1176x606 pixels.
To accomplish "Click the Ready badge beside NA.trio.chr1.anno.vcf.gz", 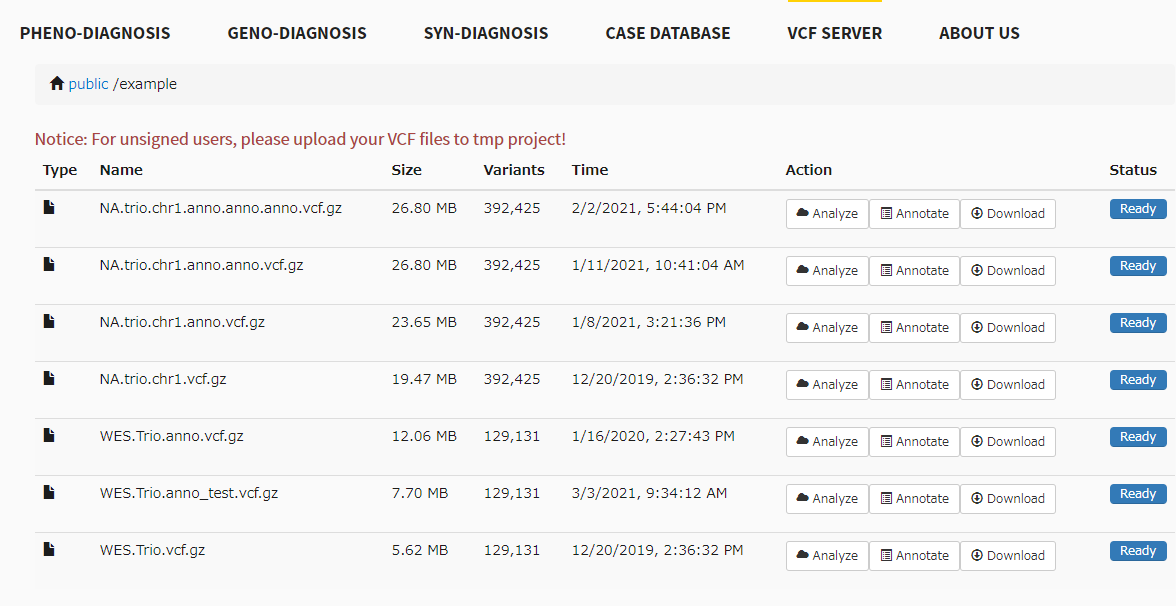I will [x=1138, y=322].
